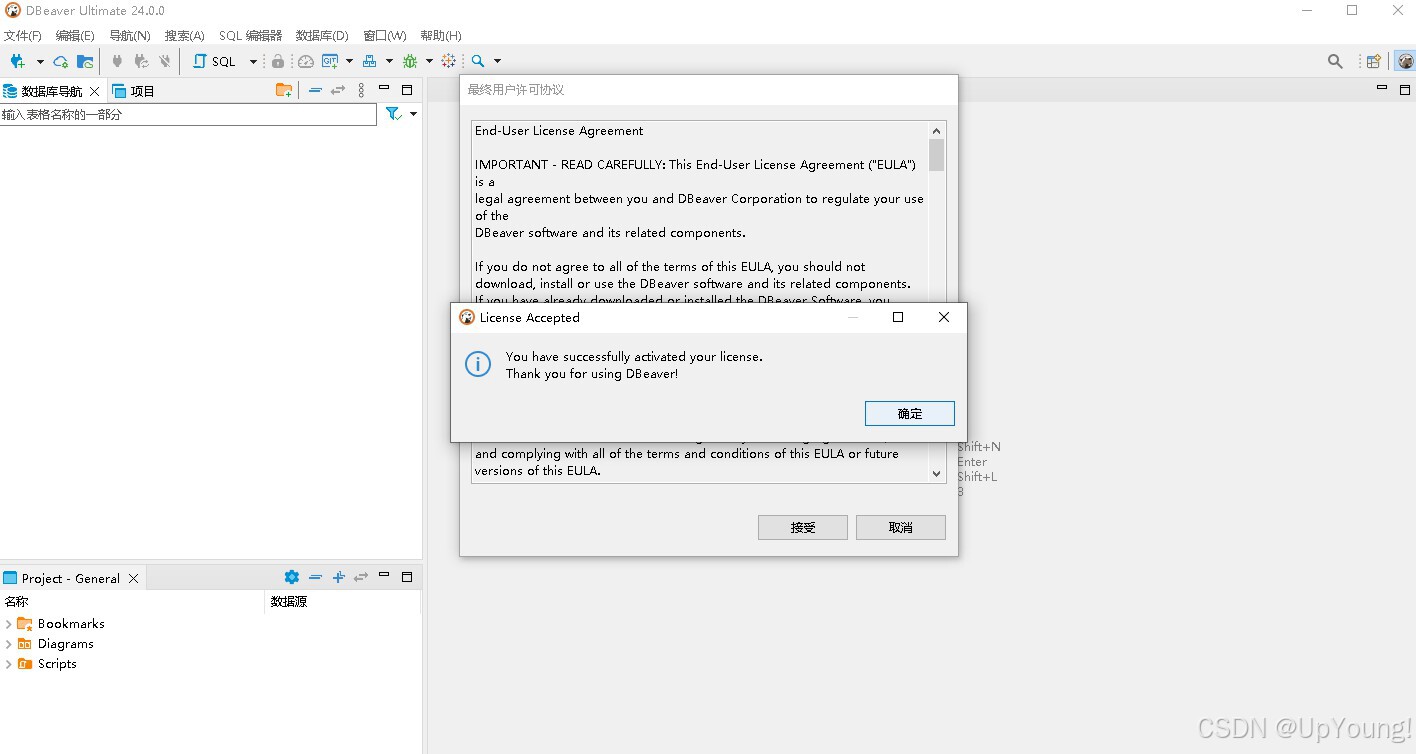Click link-with-editor arrows in Project panel
The image size is (1416, 754).
[x=361, y=577]
